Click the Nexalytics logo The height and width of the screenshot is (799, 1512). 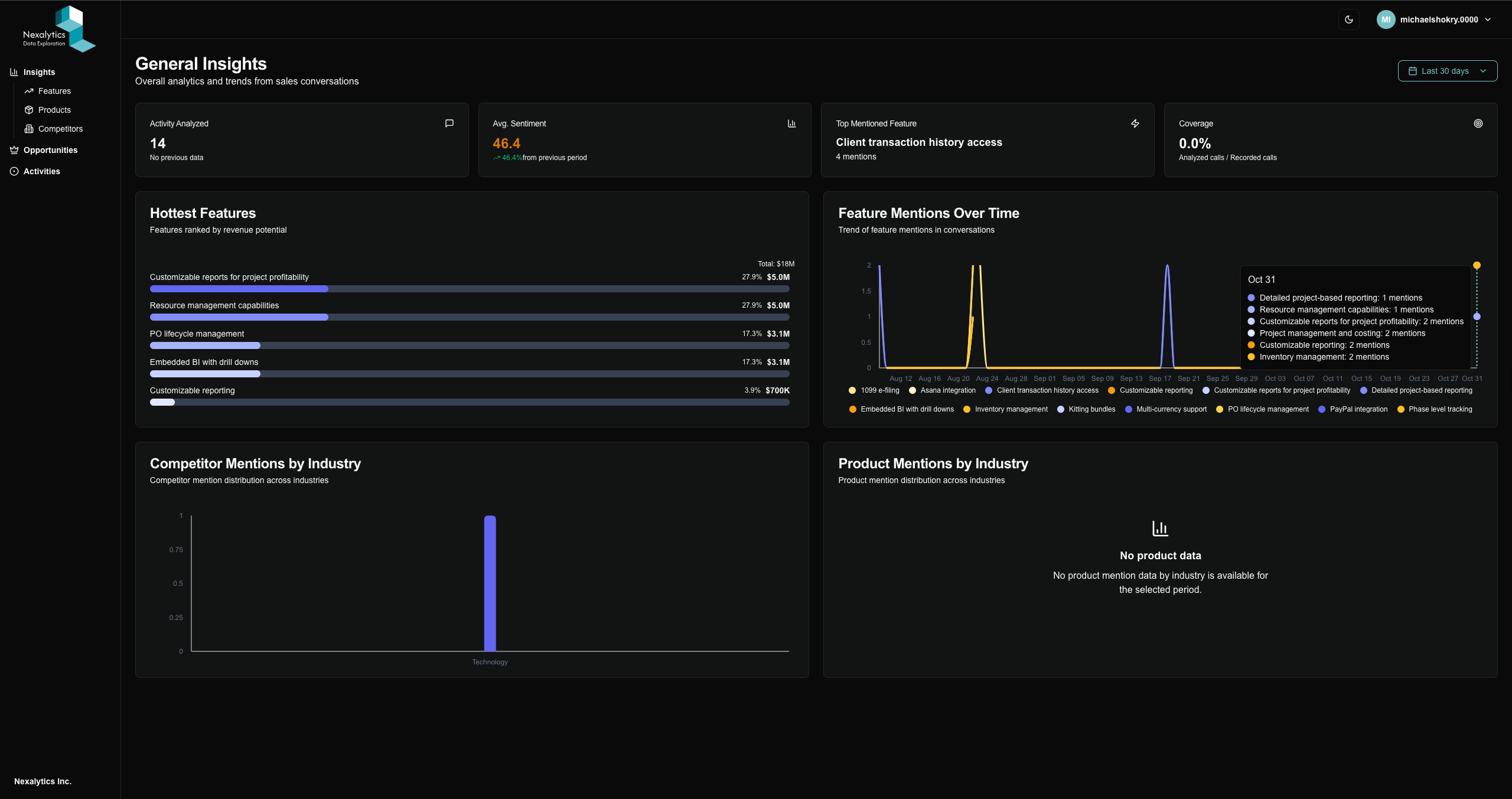[x=57, y=28]
